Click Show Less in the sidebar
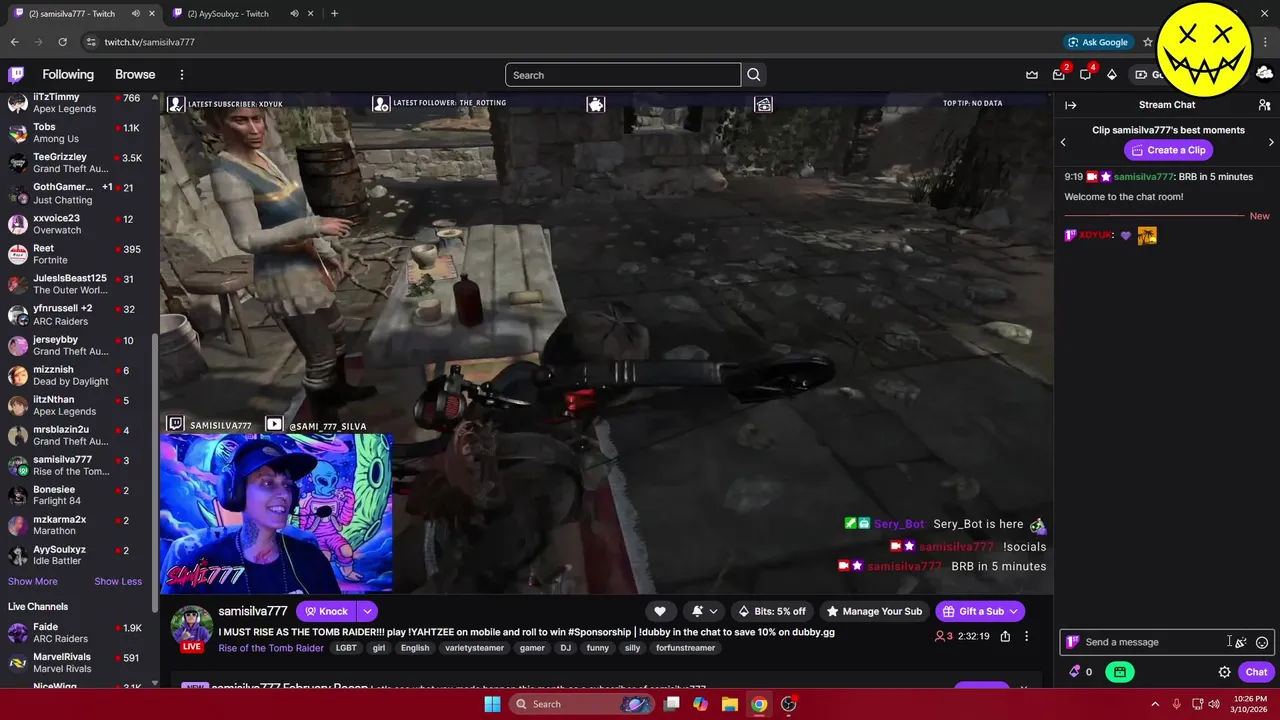The height and width of the screenshot is (720, 1280). (x=118, y=581)
